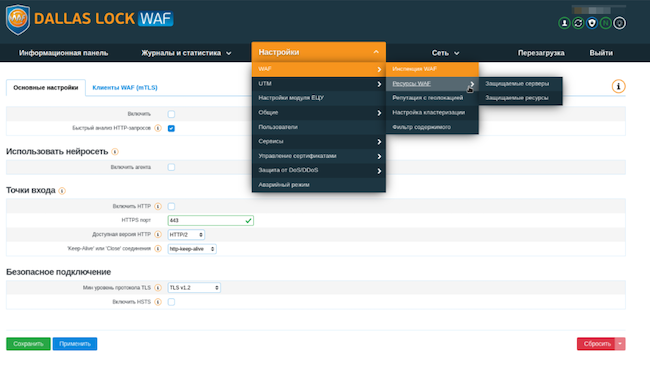Expand the Общие submenu

[318, 113]
